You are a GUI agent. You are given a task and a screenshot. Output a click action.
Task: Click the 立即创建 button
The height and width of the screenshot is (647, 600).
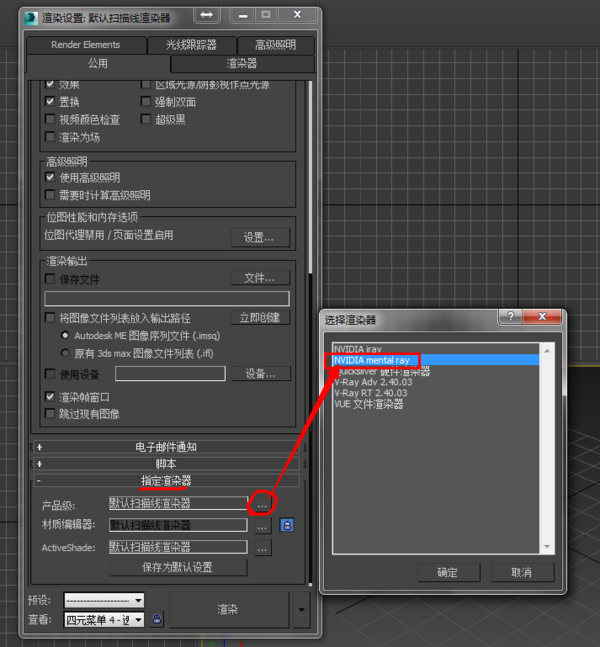pos(260,317)
